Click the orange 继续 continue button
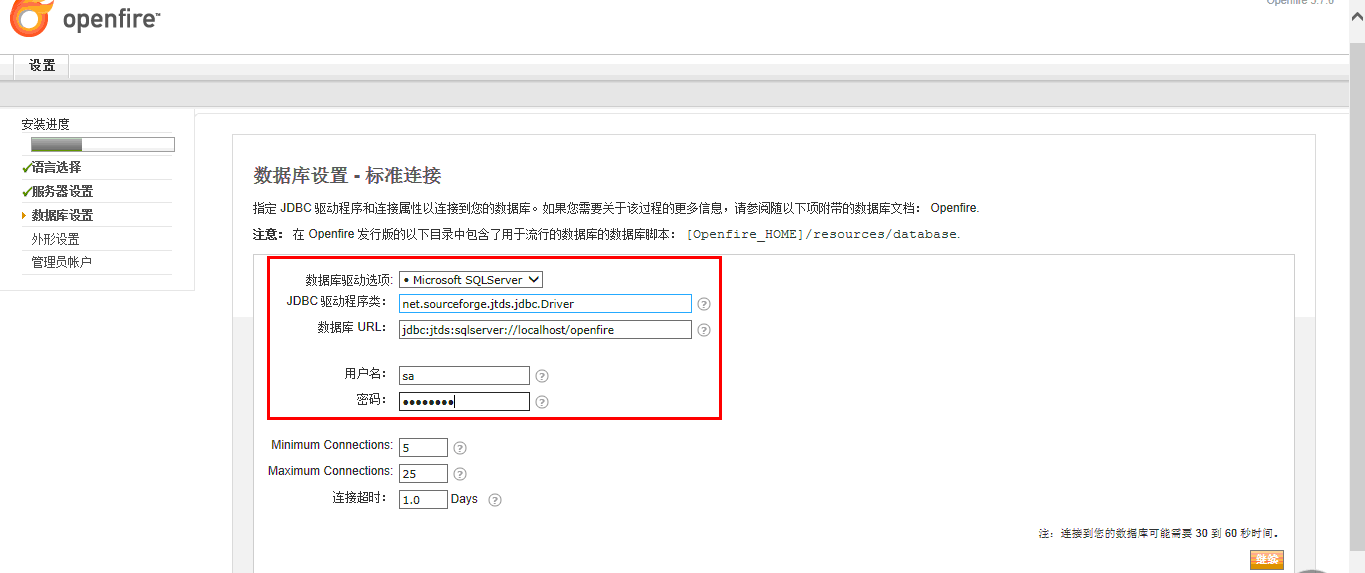Image resolution: width=1365 pixels, height=573 pixels. pos(1266,560)
